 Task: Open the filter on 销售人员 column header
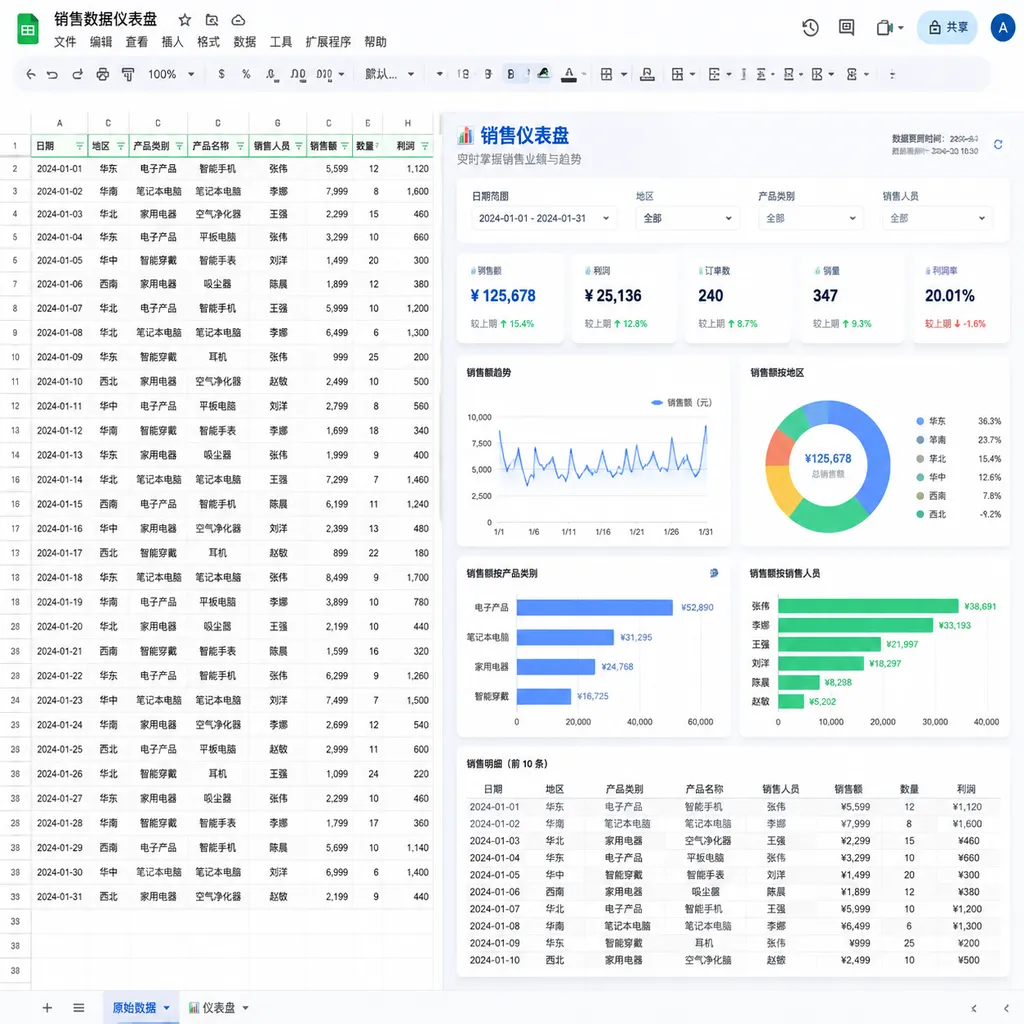coord(298,146)
